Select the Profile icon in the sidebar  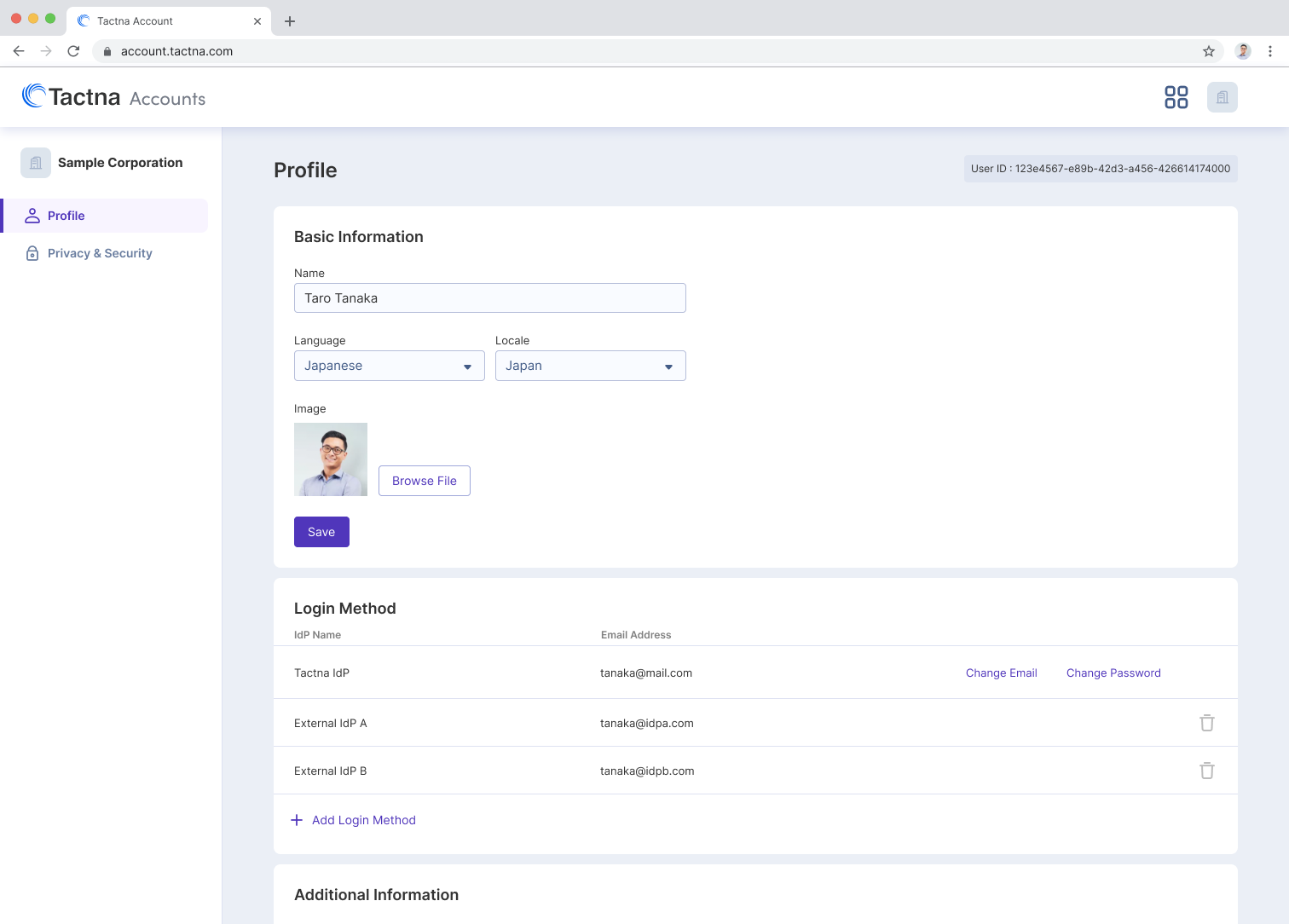pyautogui.click(x=32, y=216)
